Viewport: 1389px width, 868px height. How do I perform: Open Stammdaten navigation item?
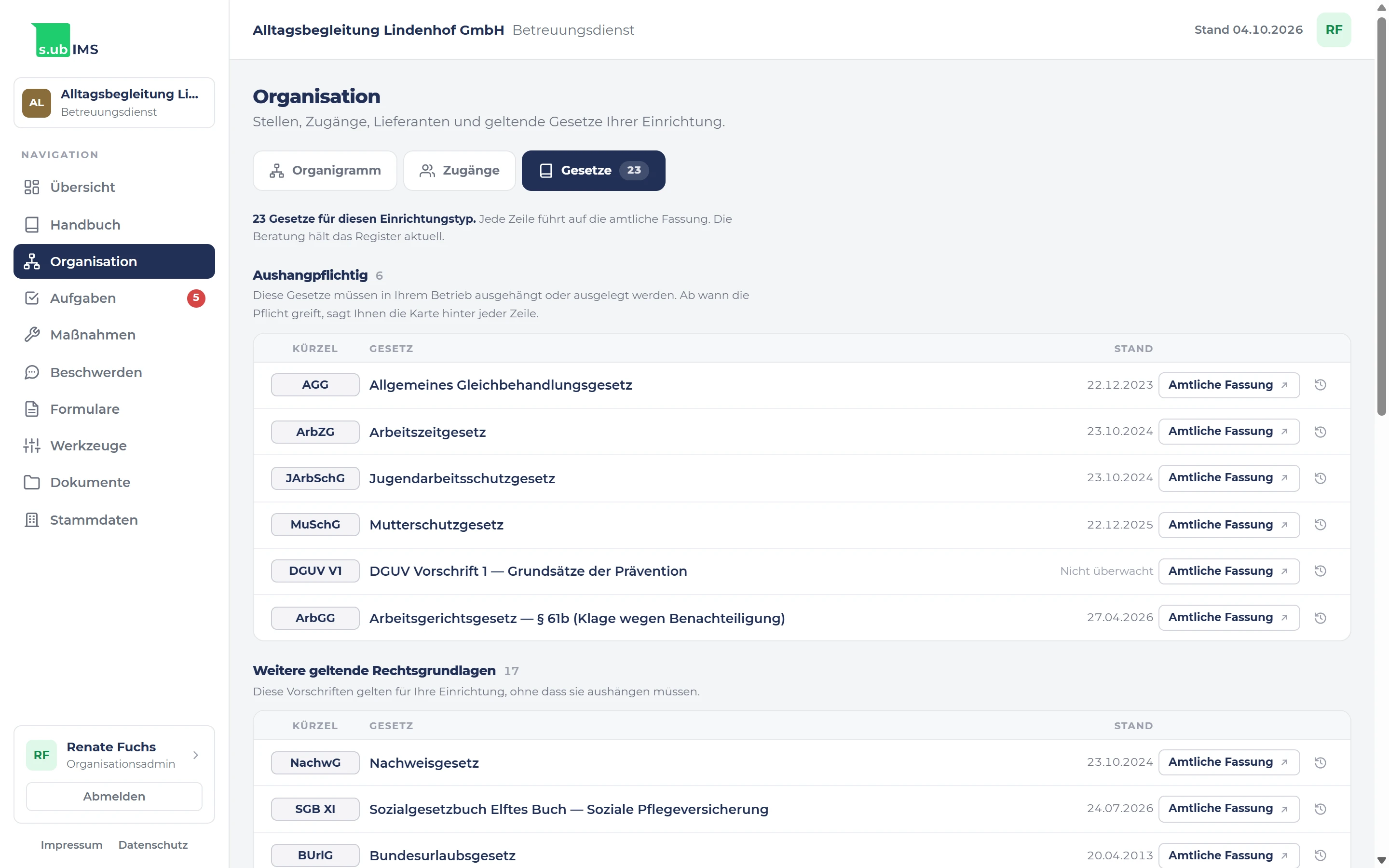(x=114, y=520)
